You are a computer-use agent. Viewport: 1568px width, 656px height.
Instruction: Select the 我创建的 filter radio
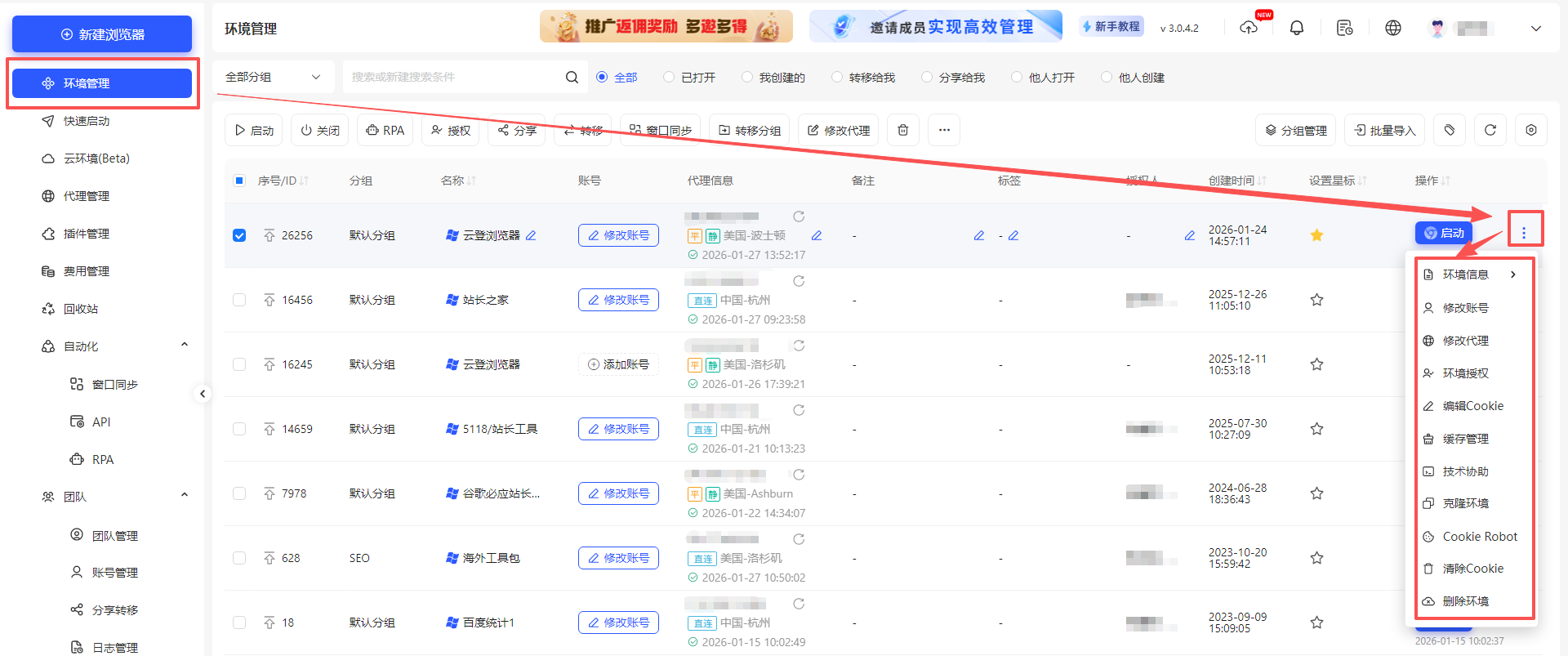746,77
